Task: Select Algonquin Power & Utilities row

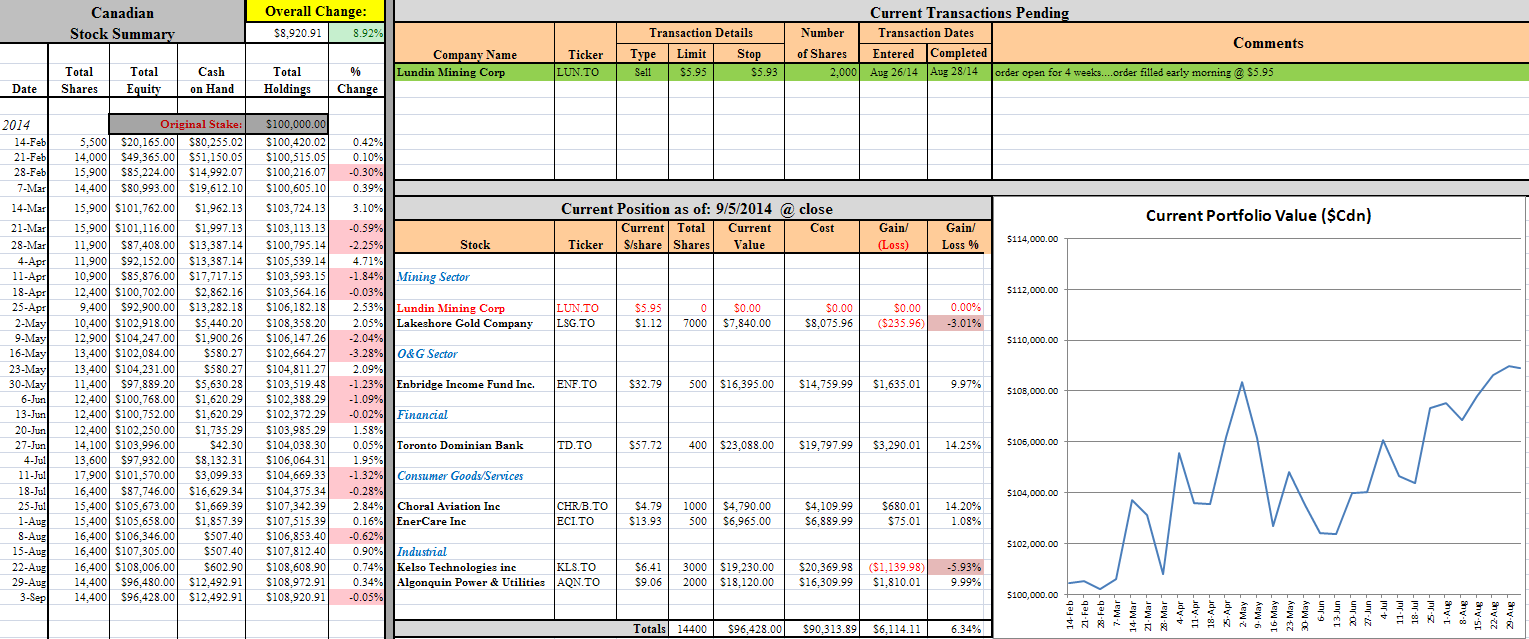Action: (x=690, y=582)
